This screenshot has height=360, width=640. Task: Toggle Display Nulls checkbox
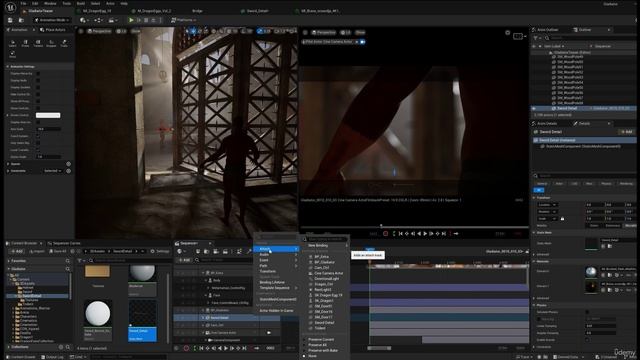click(x=38, y=80)
